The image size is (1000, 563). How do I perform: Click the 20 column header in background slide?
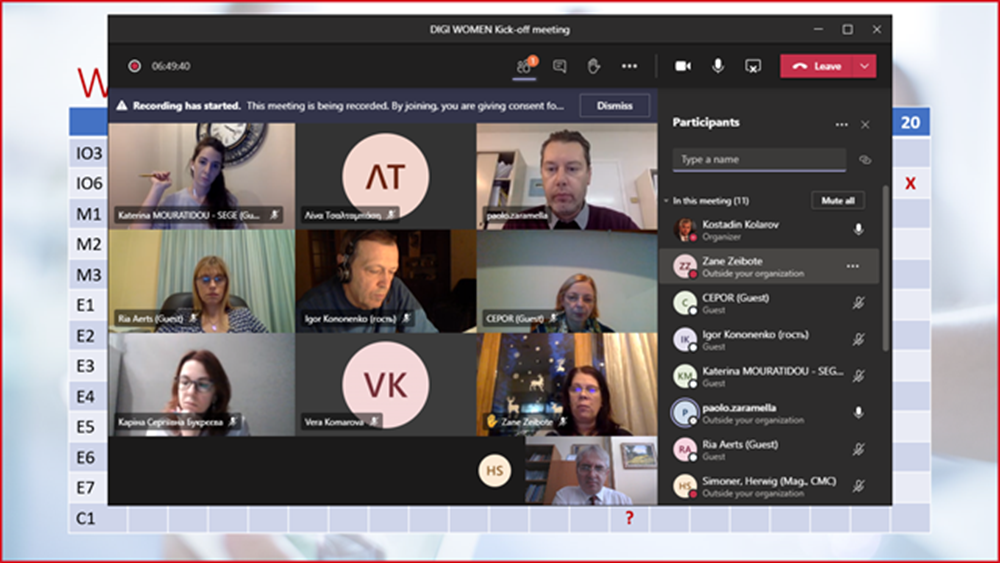coord(910,122)
